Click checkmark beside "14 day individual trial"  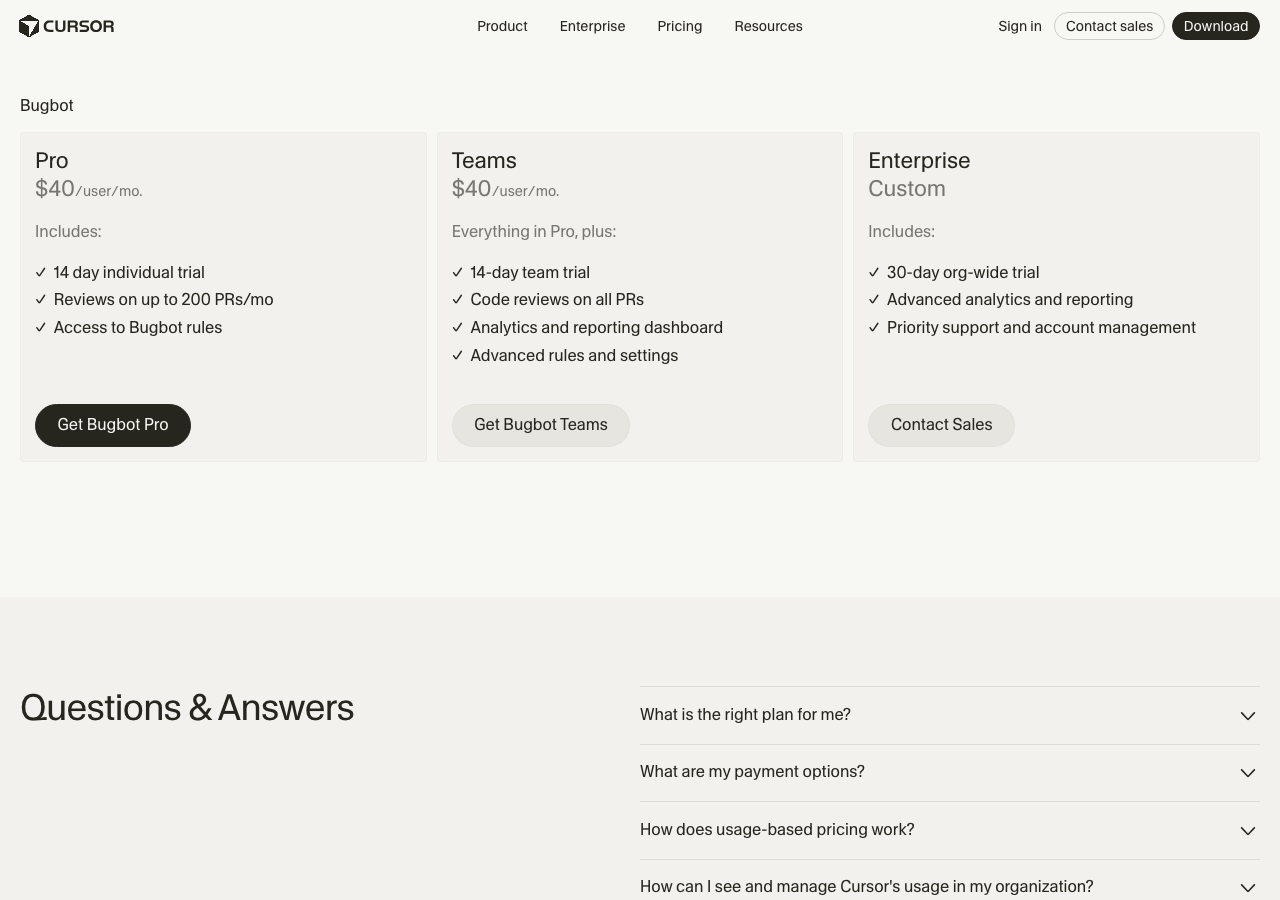click(x=41, y=272)
